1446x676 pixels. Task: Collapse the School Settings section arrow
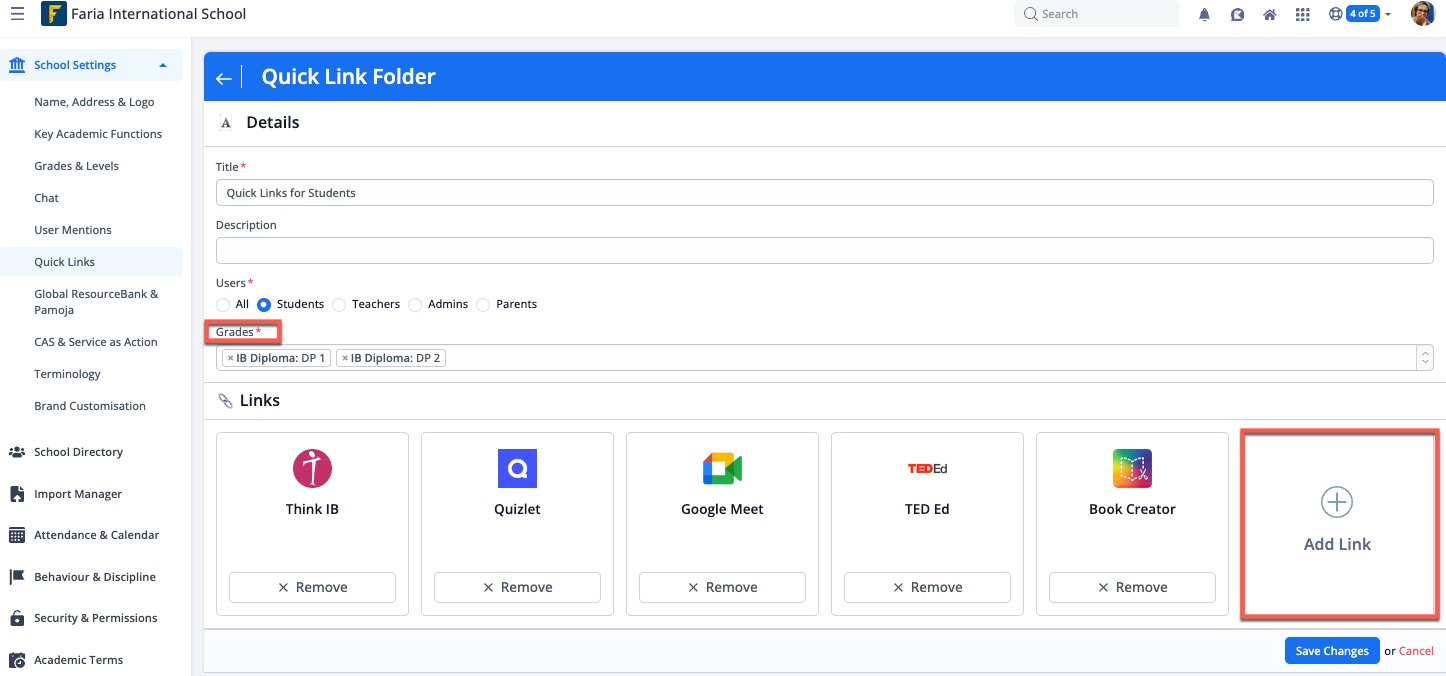click(x=163, y=65)
